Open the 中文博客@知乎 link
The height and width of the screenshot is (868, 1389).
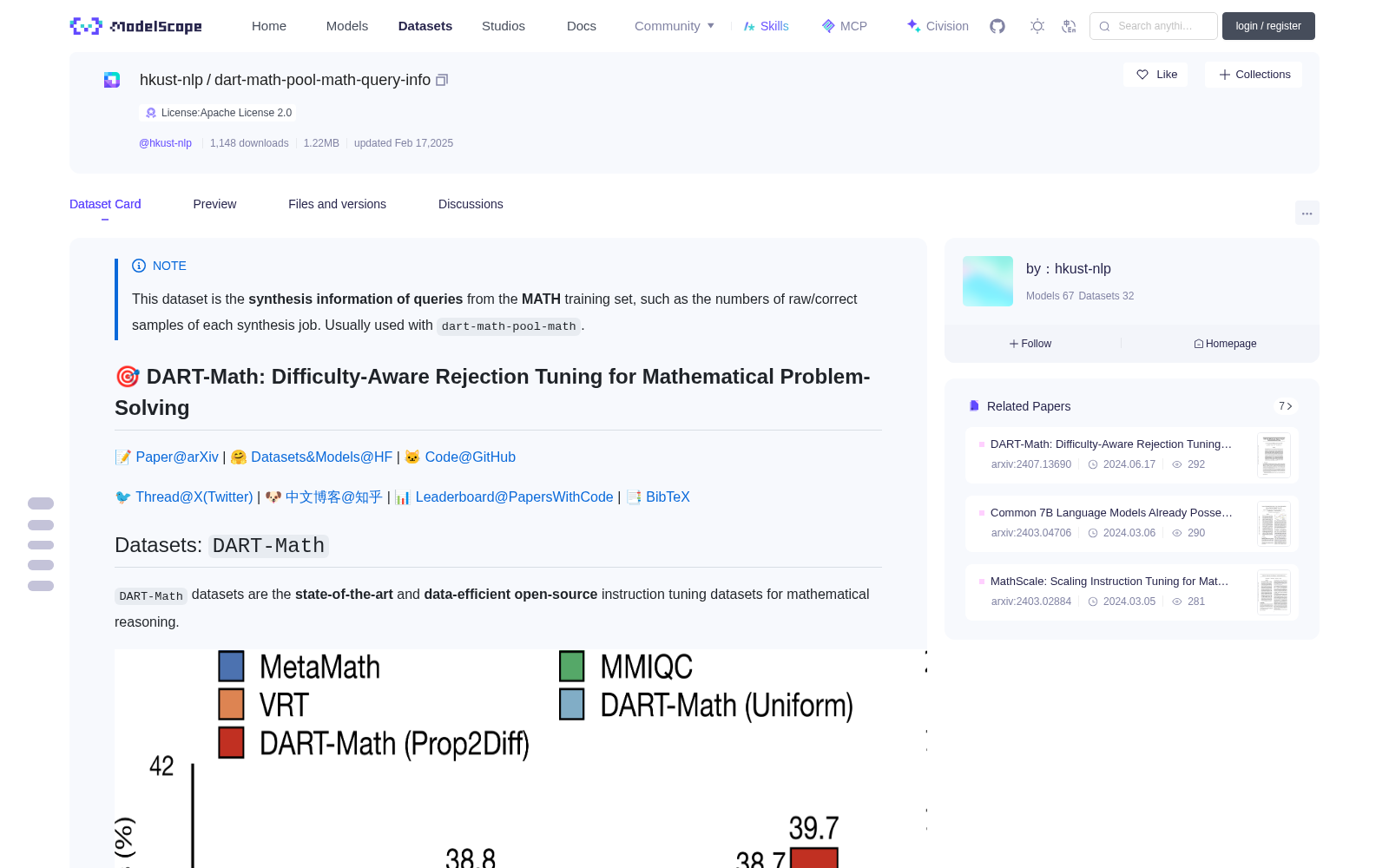333,496
